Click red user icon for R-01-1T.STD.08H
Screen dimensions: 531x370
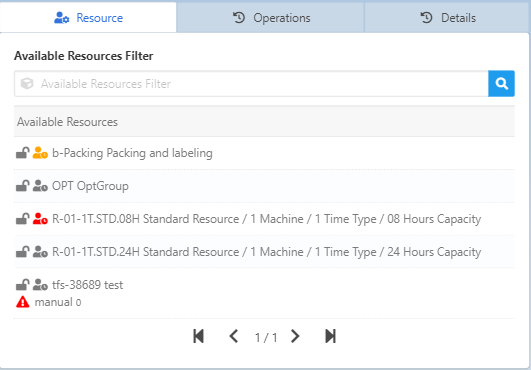tap(40, 219)
